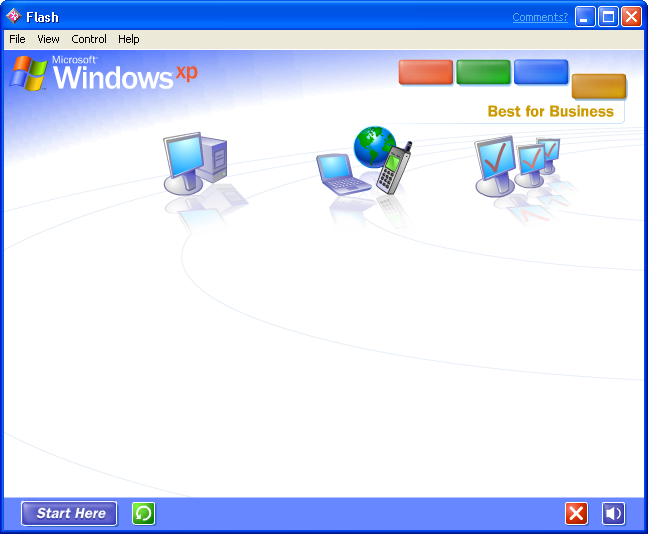Click the red X exit tour icon
This screenshot has width=648, height=534.
tap(576, 513)
